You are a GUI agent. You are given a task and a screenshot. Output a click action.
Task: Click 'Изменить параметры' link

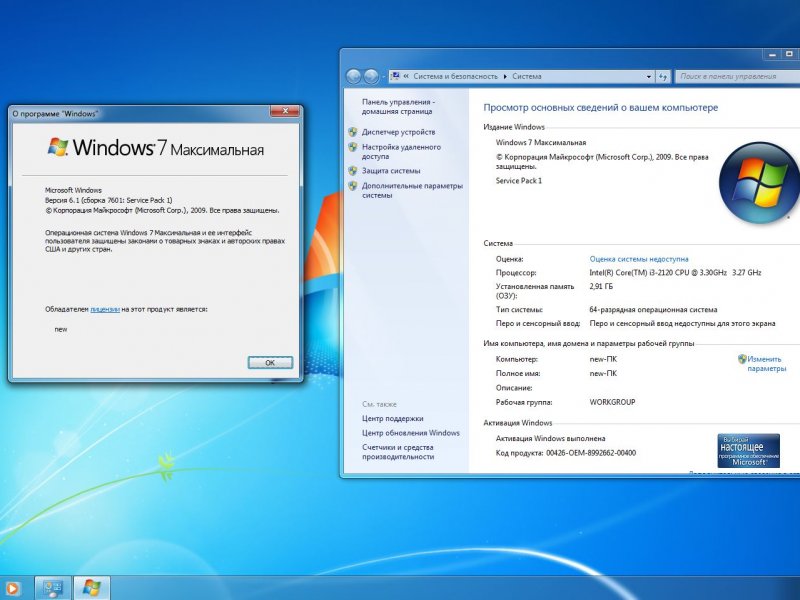point(766,364)
